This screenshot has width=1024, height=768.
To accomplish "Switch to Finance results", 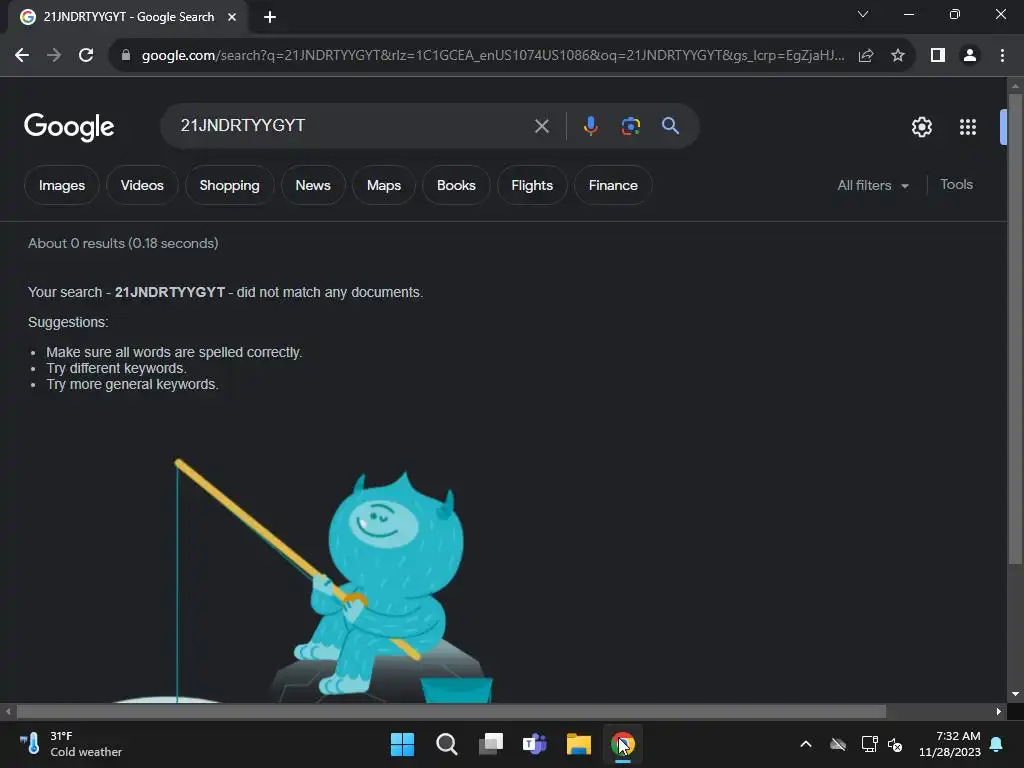I will coord(613,185).
